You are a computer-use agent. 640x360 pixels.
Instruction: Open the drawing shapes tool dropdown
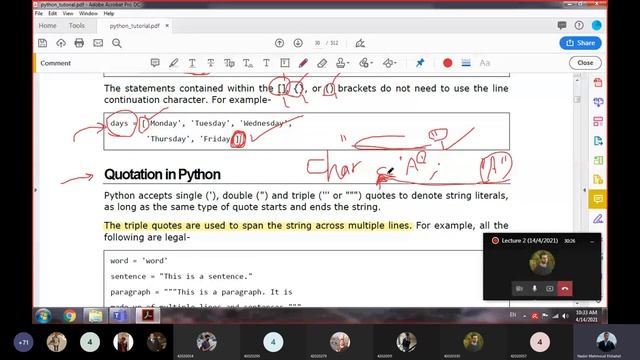389,63
